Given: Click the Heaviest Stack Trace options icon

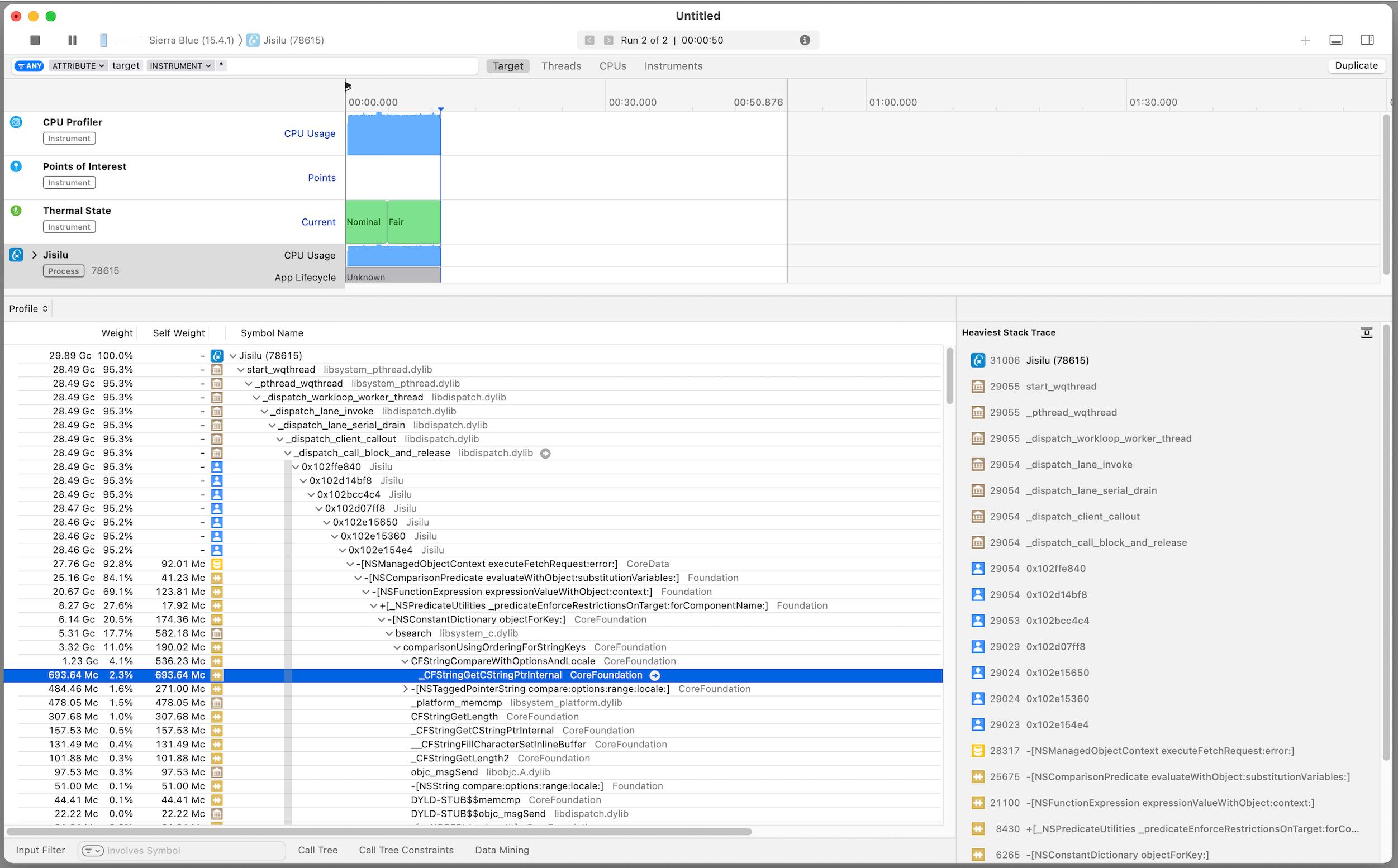Looking at the screenshot, I should point(1366,332).
